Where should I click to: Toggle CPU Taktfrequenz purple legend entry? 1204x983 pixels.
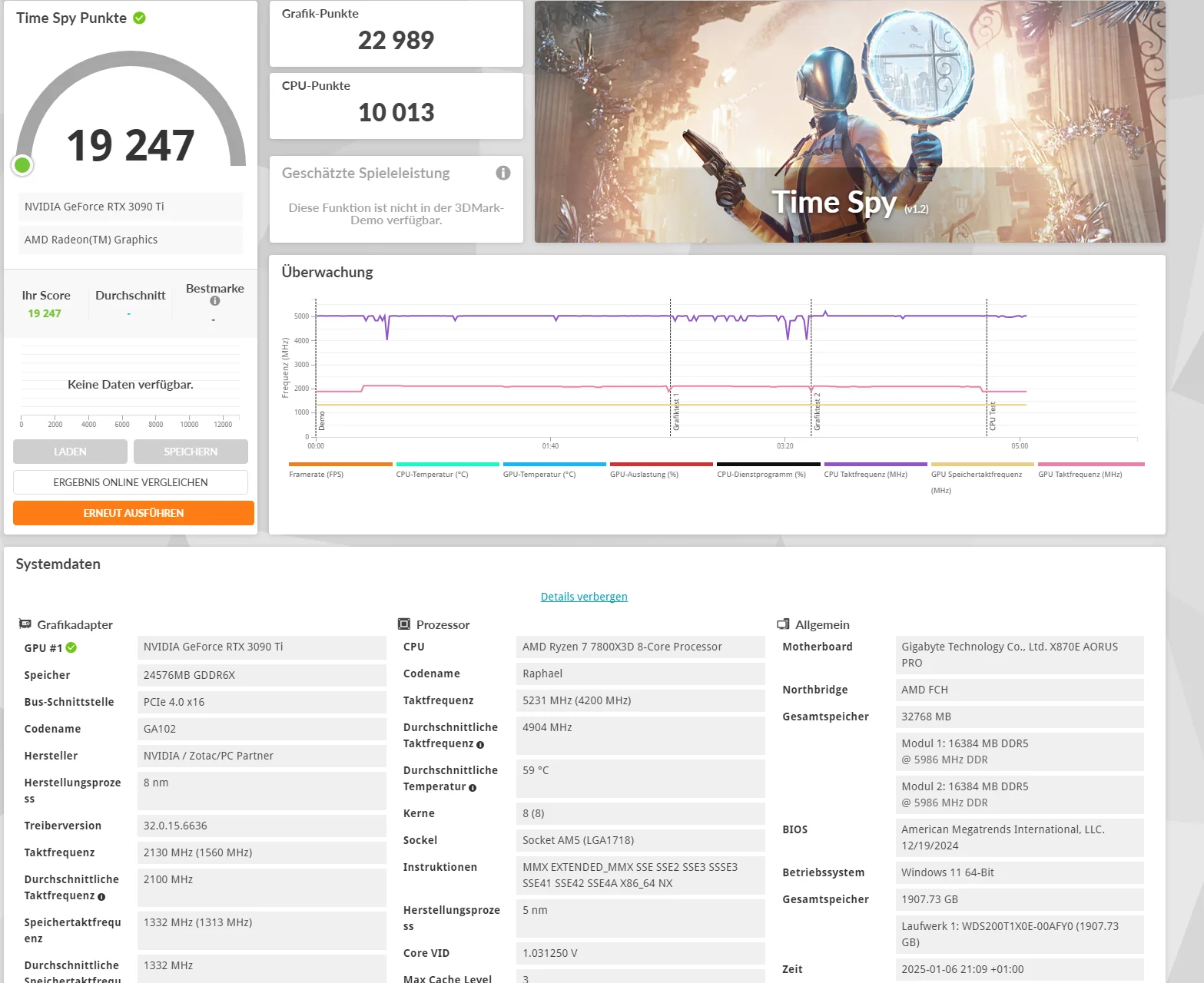pyautogui.click(x=875, y=470)
